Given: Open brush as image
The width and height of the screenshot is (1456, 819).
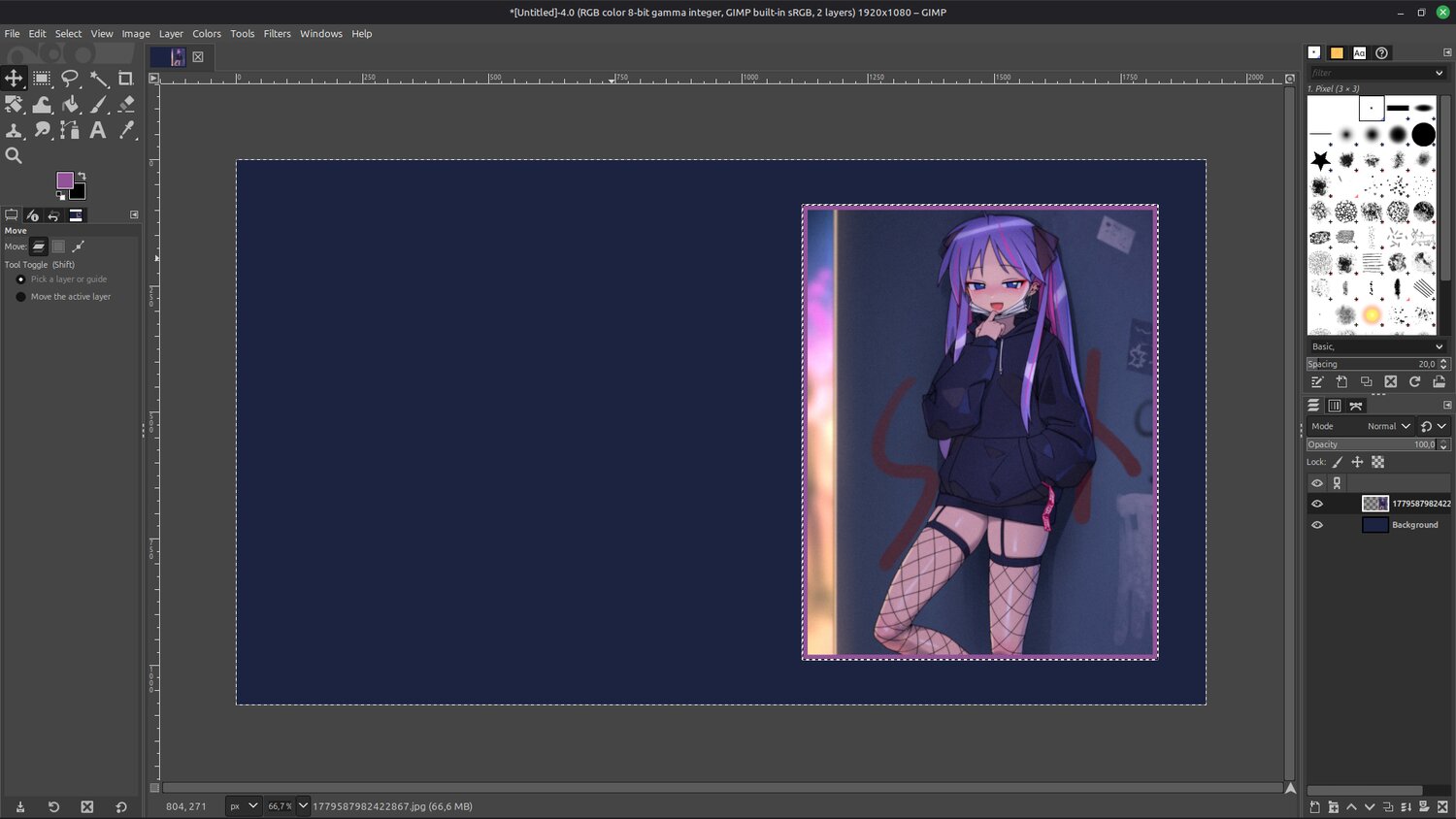Looking at the screenshot, I should (x=1439, y=382).
